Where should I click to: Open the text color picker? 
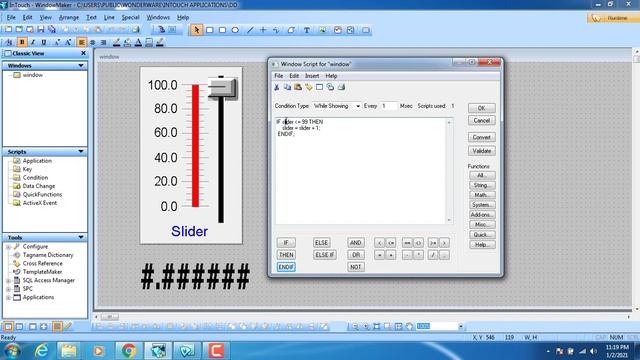[138, 42]
